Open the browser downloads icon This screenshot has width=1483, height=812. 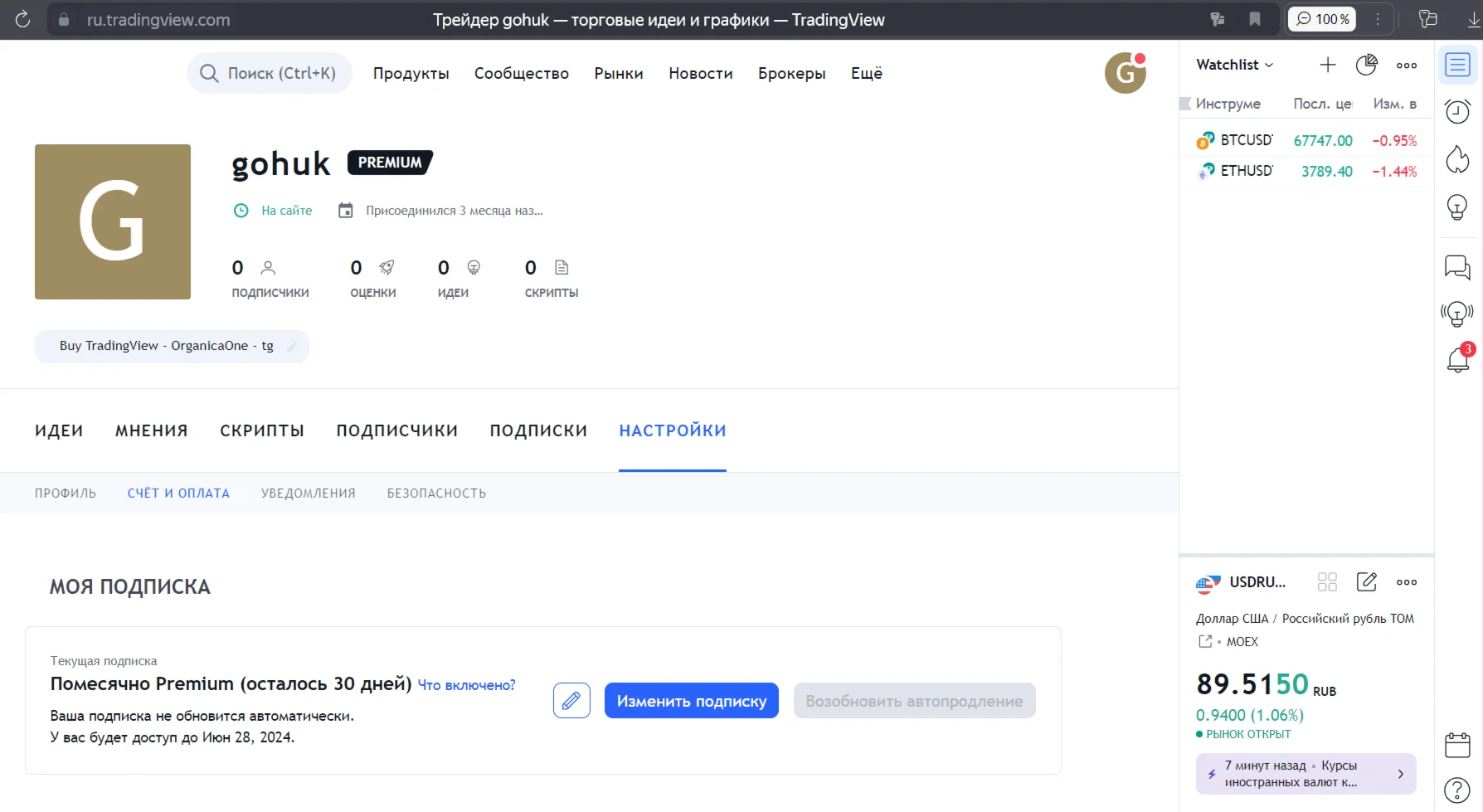pos(1474,19)
